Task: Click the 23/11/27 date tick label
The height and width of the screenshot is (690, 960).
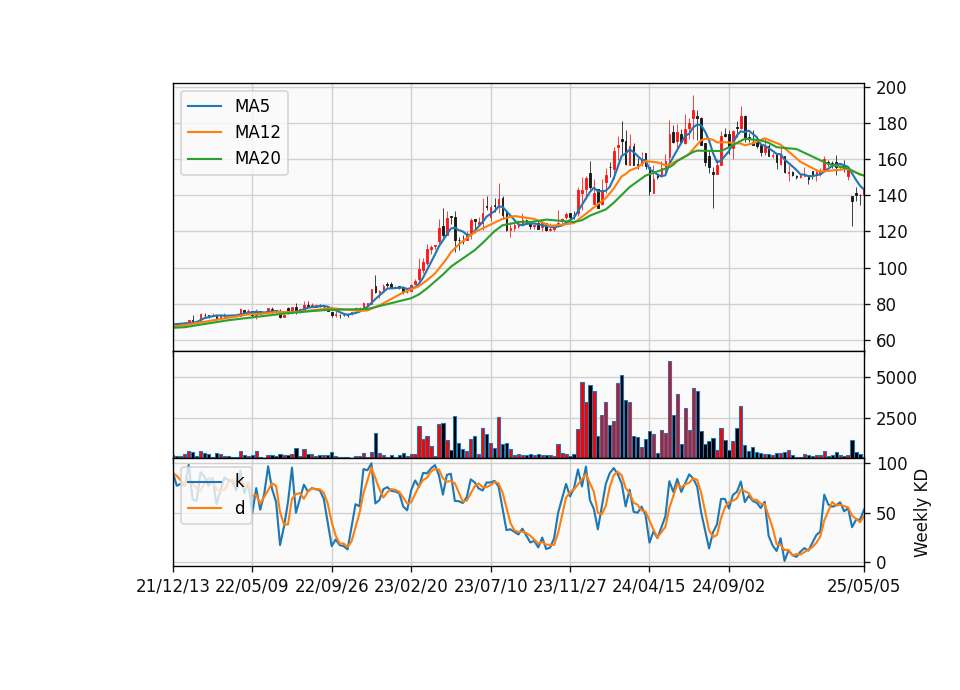Action: point(569,587)
